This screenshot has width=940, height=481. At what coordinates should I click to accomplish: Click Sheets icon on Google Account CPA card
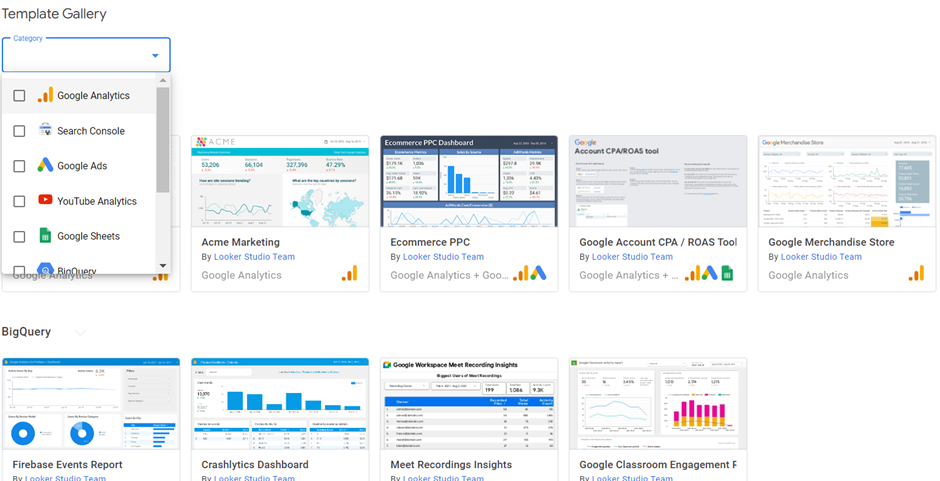click(x=727, y=274)
